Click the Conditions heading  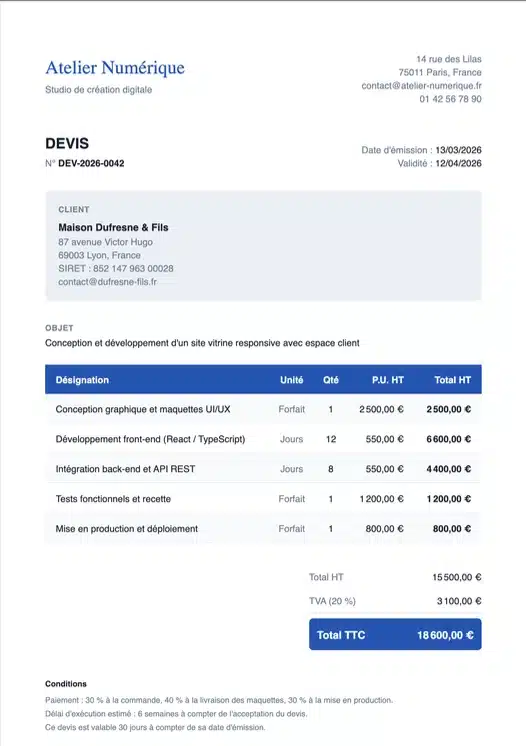66,684
